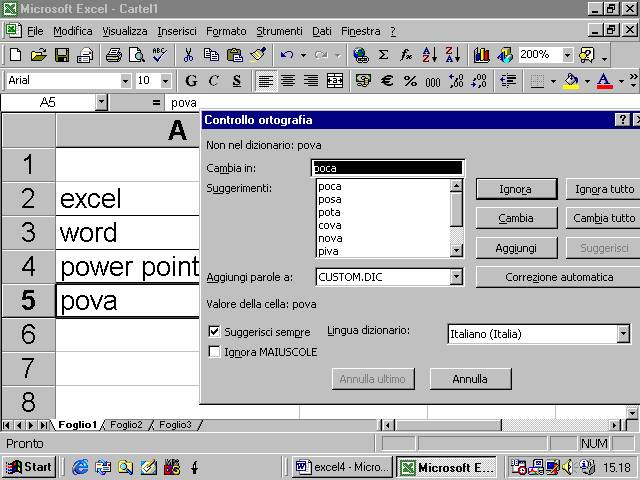
Task: Click the Paste Function fx icon
Action: coord(406,55)
